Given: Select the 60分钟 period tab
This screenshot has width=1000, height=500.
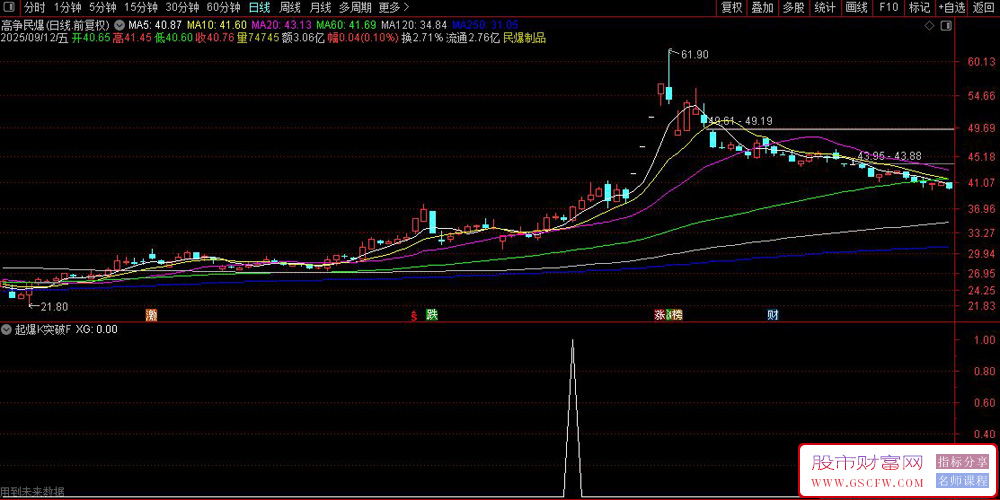Looking at the screenshot, I should click(x=223, y=8).
